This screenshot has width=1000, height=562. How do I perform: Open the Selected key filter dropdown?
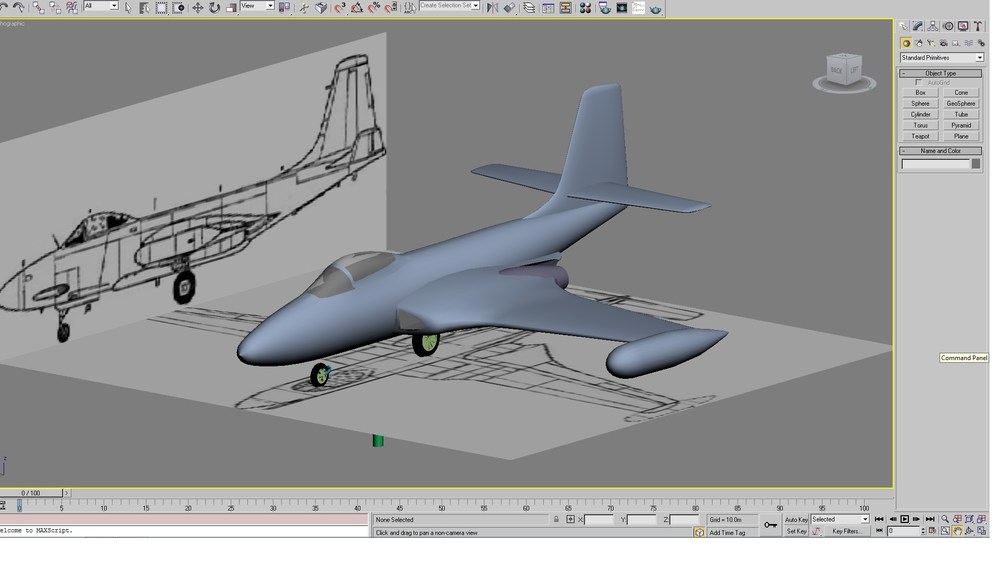coord(839,520)
